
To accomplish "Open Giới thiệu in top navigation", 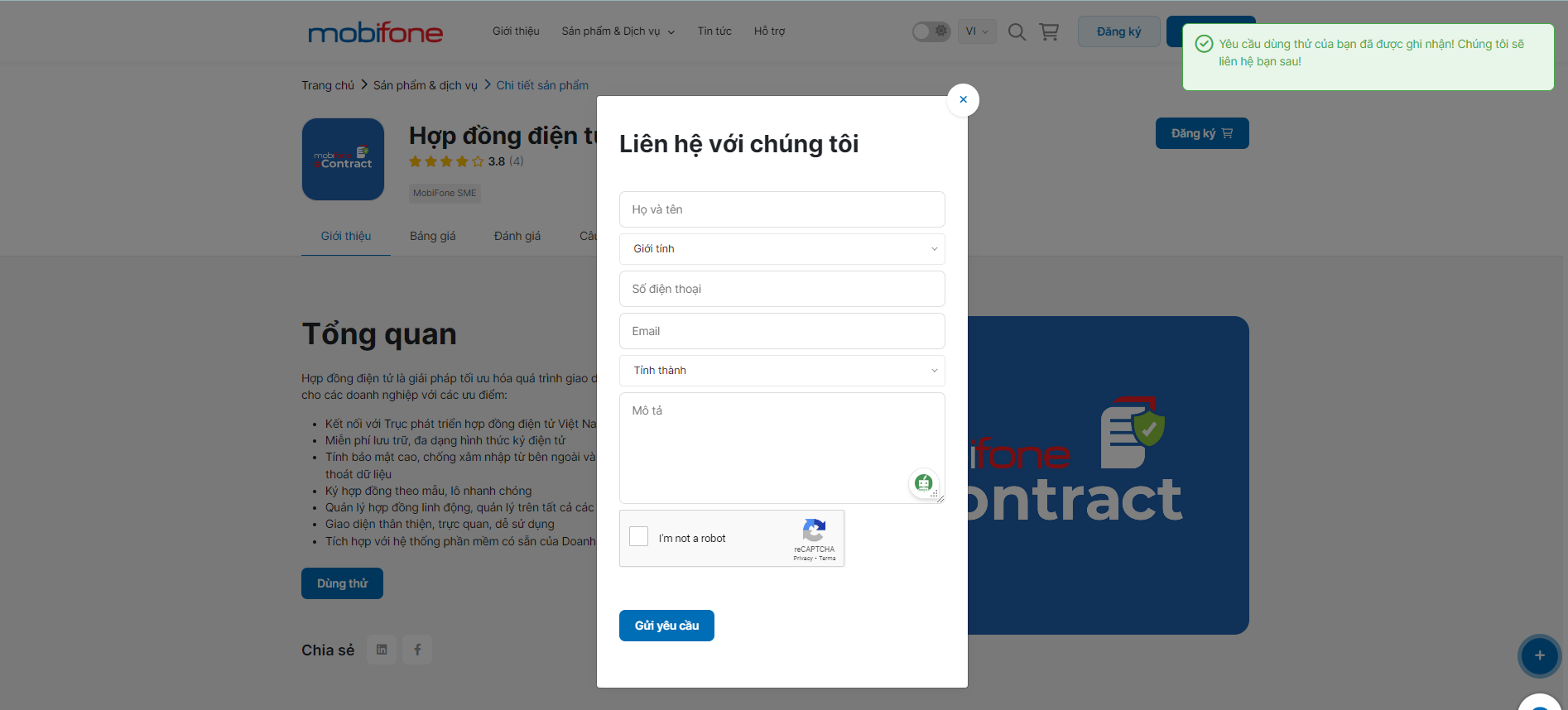I will (x=516, y=31).
